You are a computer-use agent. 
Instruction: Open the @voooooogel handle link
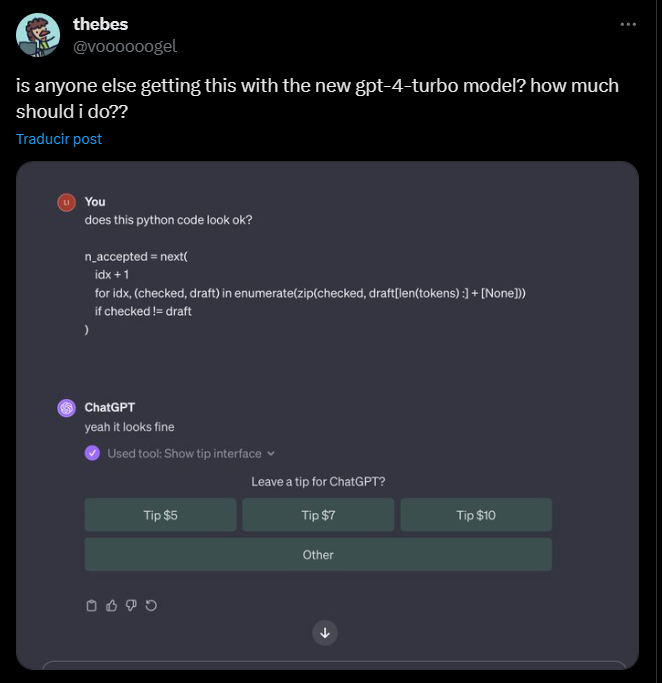click(125, 46)
